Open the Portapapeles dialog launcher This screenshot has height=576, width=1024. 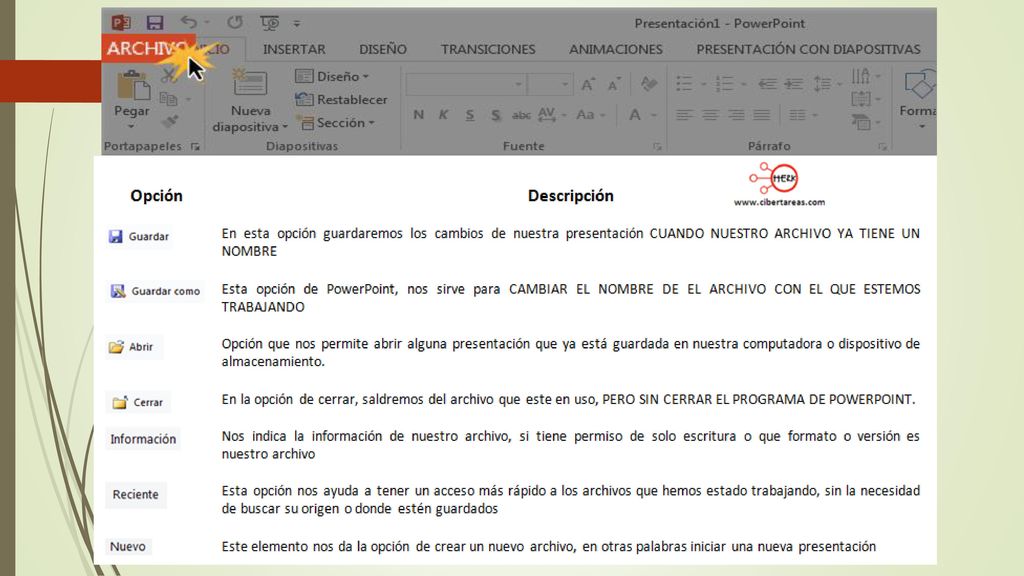[x=195, y=147]
